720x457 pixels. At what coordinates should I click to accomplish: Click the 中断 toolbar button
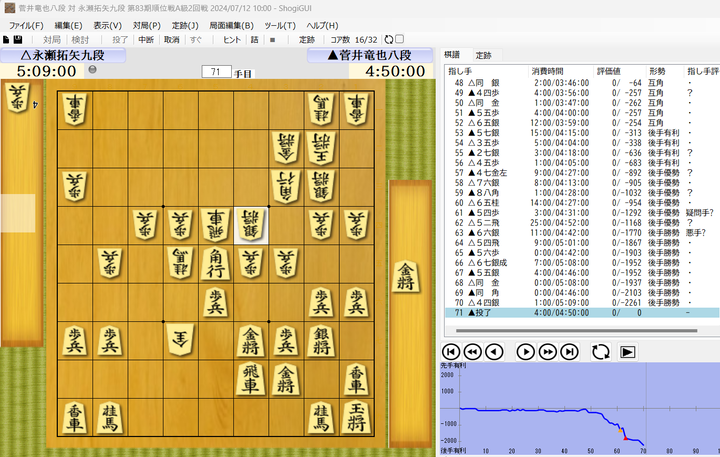pyautogui.click(x=146, y=40)
